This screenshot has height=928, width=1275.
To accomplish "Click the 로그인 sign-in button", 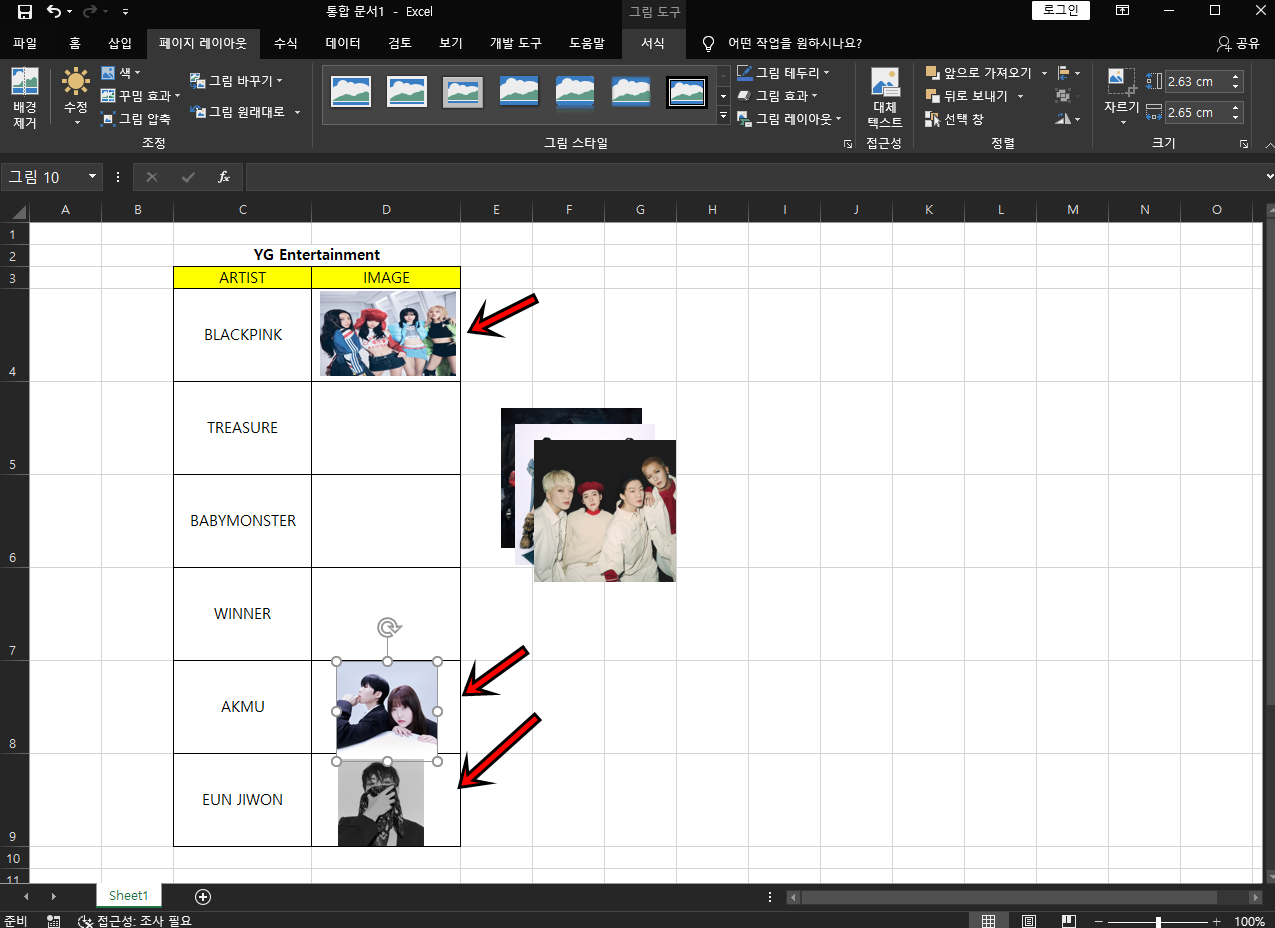I will (x=1061, y=11).
